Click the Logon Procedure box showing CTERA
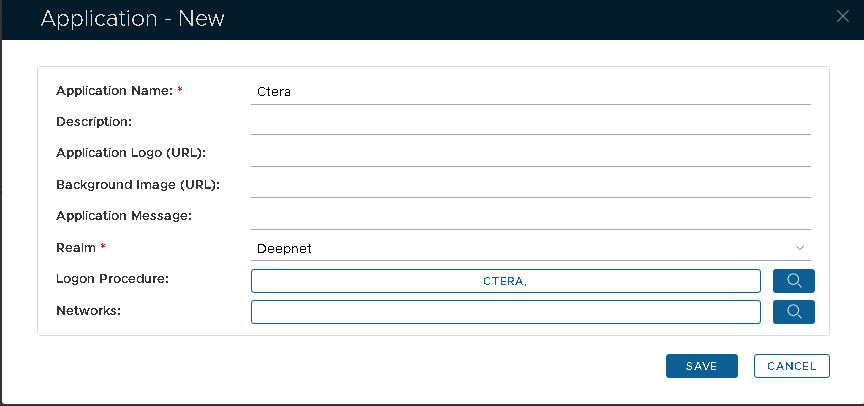864x406 pixels. (x=505, y=281)
